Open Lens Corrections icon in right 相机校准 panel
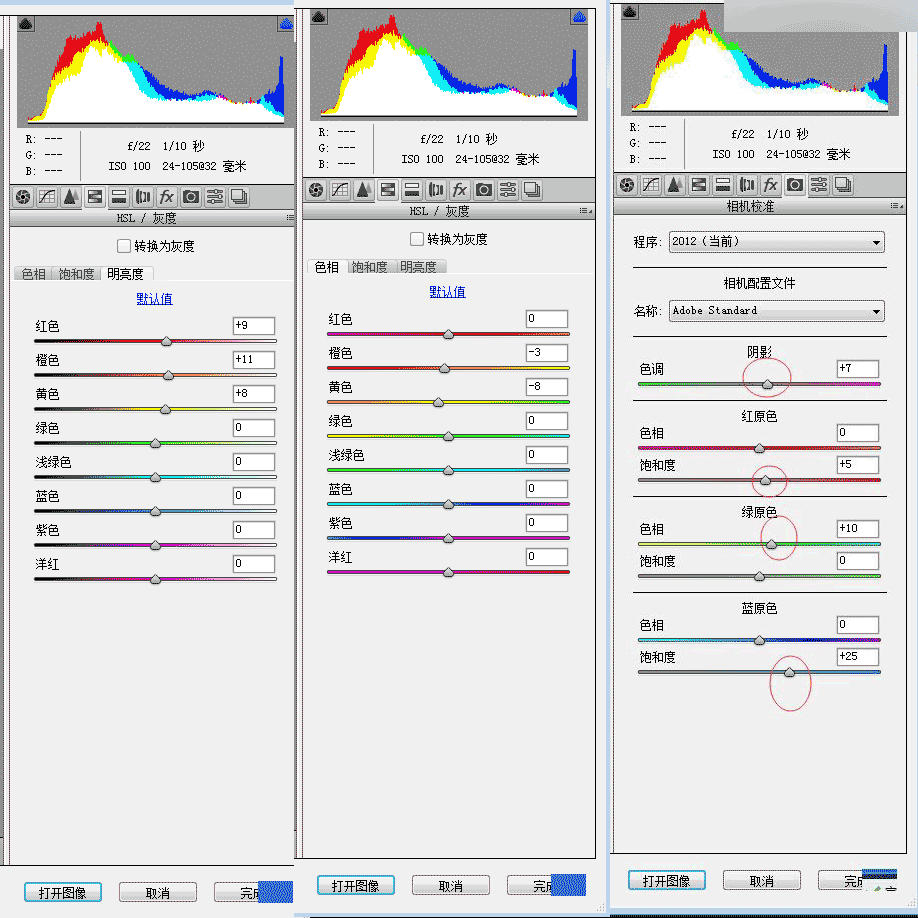Viewport: 918px width, 918px height. (746, 185)
